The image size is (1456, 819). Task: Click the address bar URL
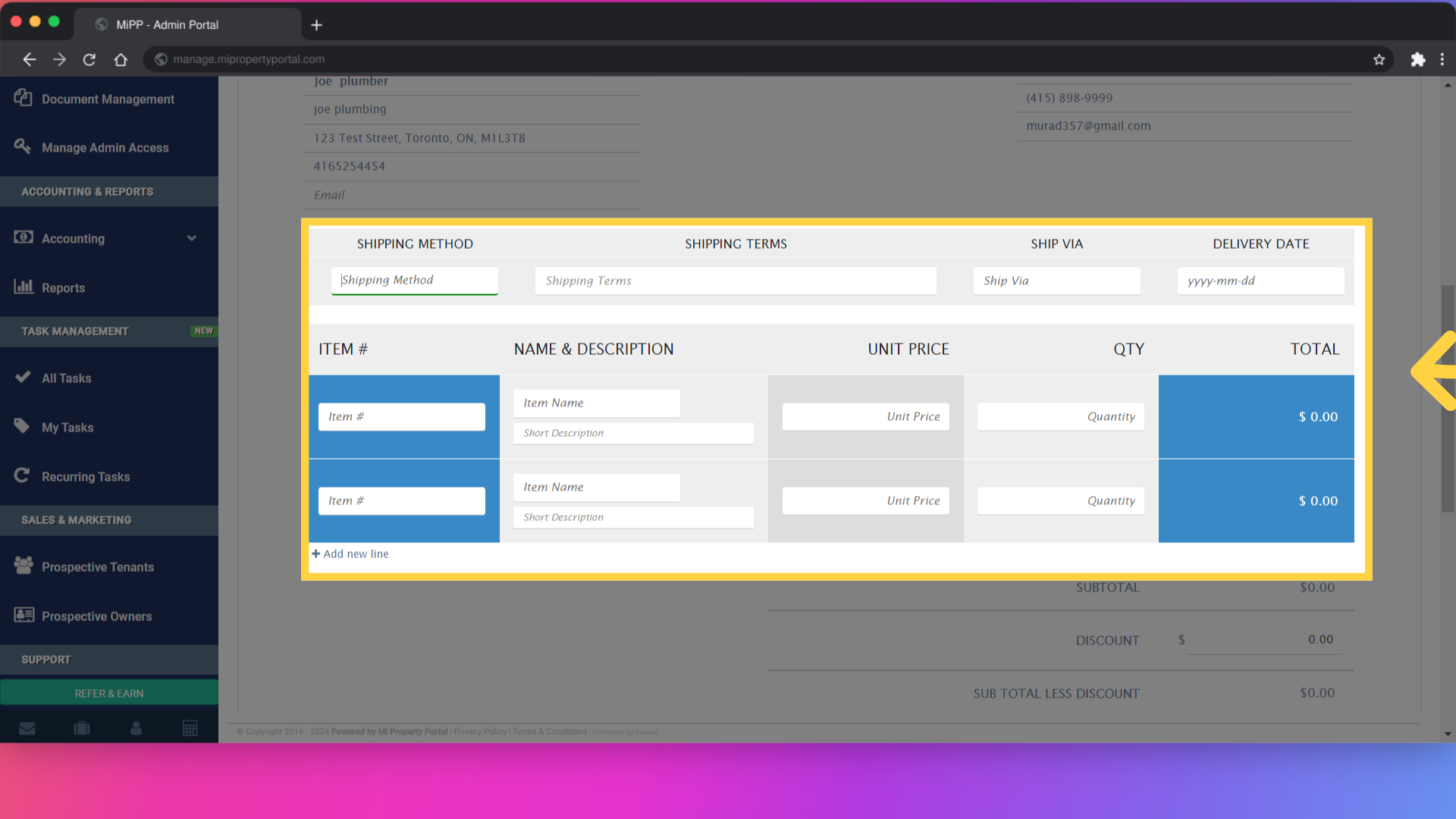click(x=249, y=59)
